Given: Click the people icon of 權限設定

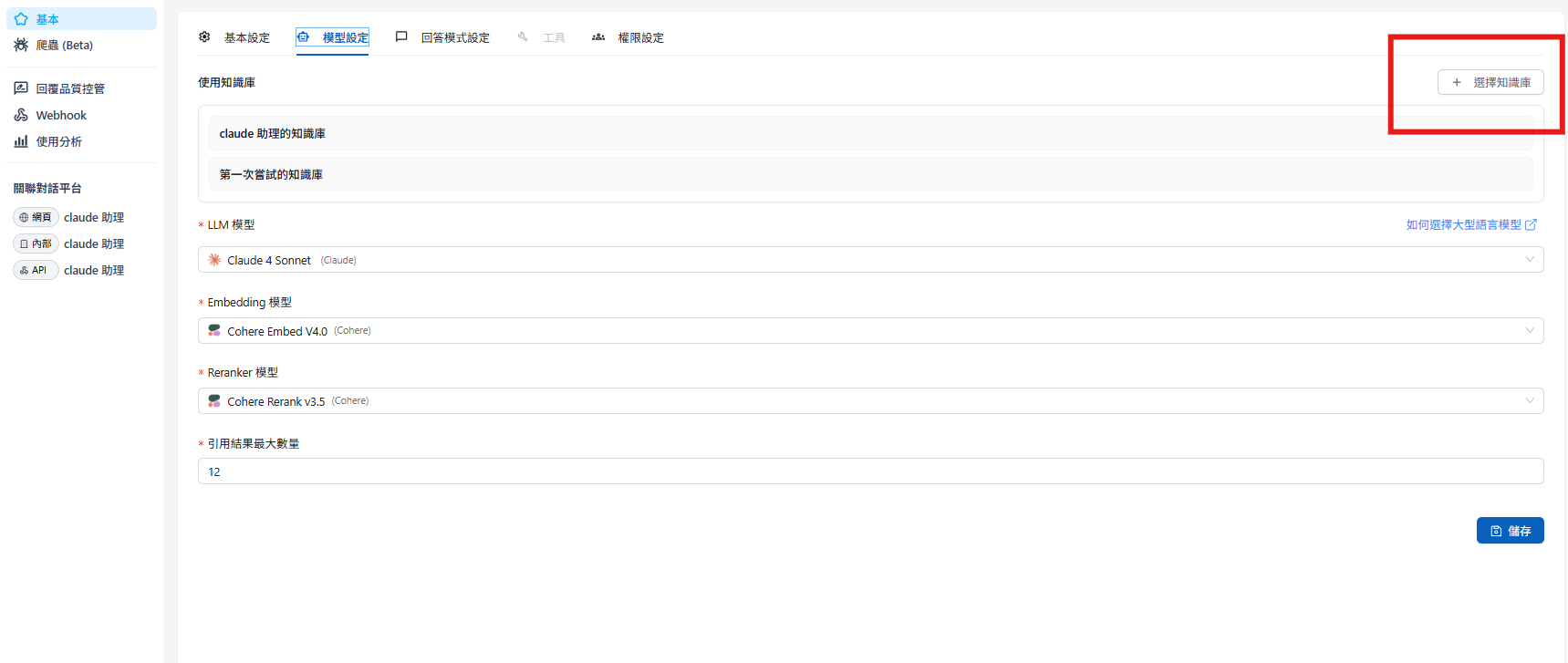Looking at the screenshot, I should pyautogui.click(x=598, y=37).
